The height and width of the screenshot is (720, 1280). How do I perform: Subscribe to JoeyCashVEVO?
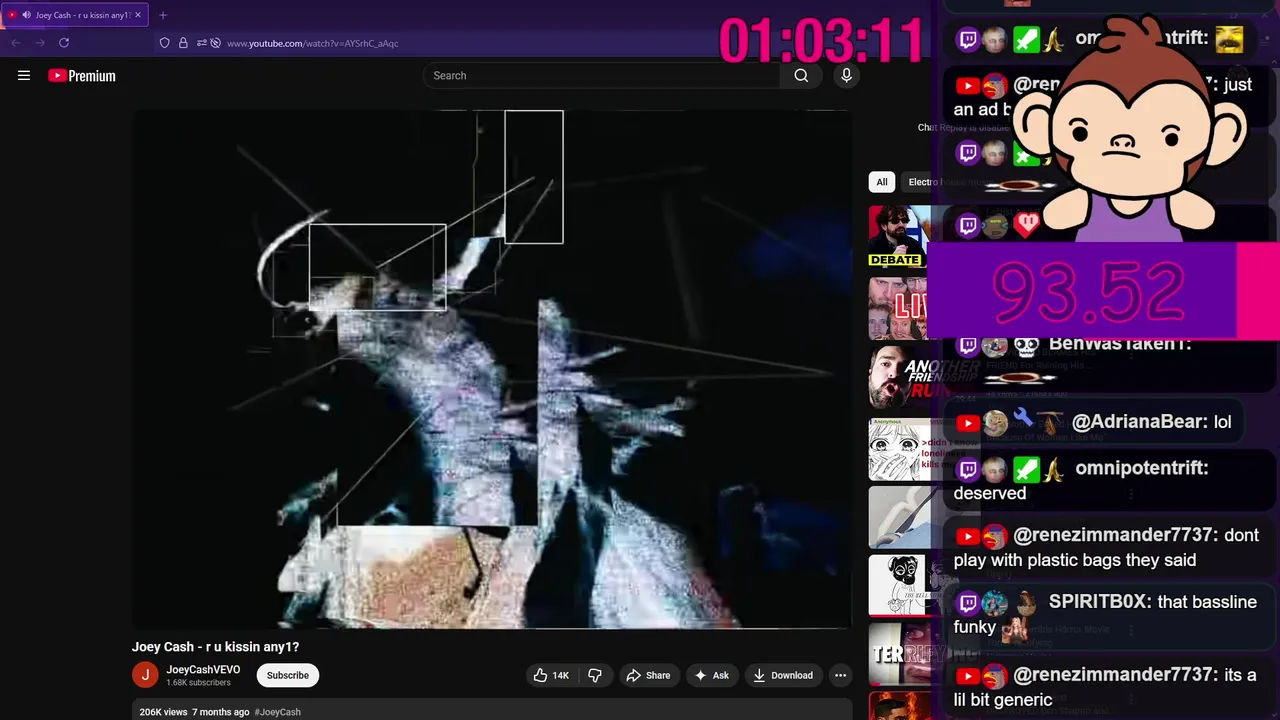tap(287, 675)
